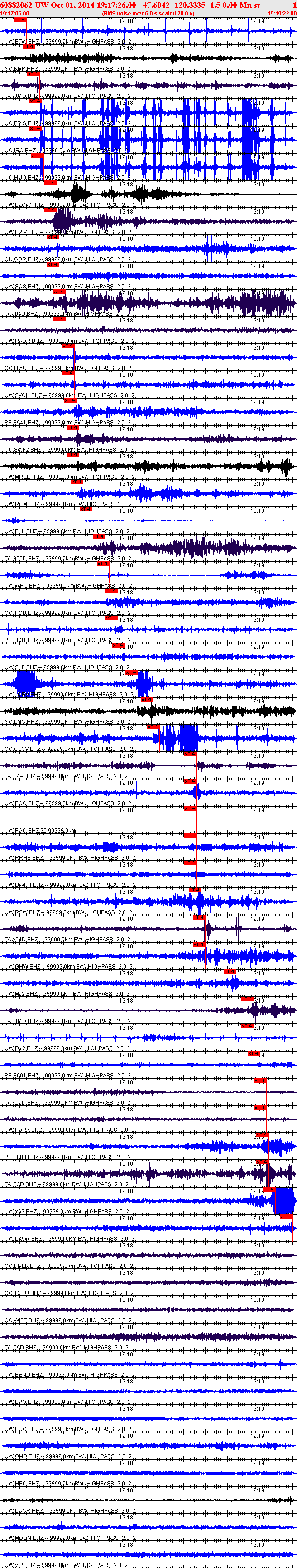
Task: Select the NC LMC HHZ station label
Action: pos(21,722)
